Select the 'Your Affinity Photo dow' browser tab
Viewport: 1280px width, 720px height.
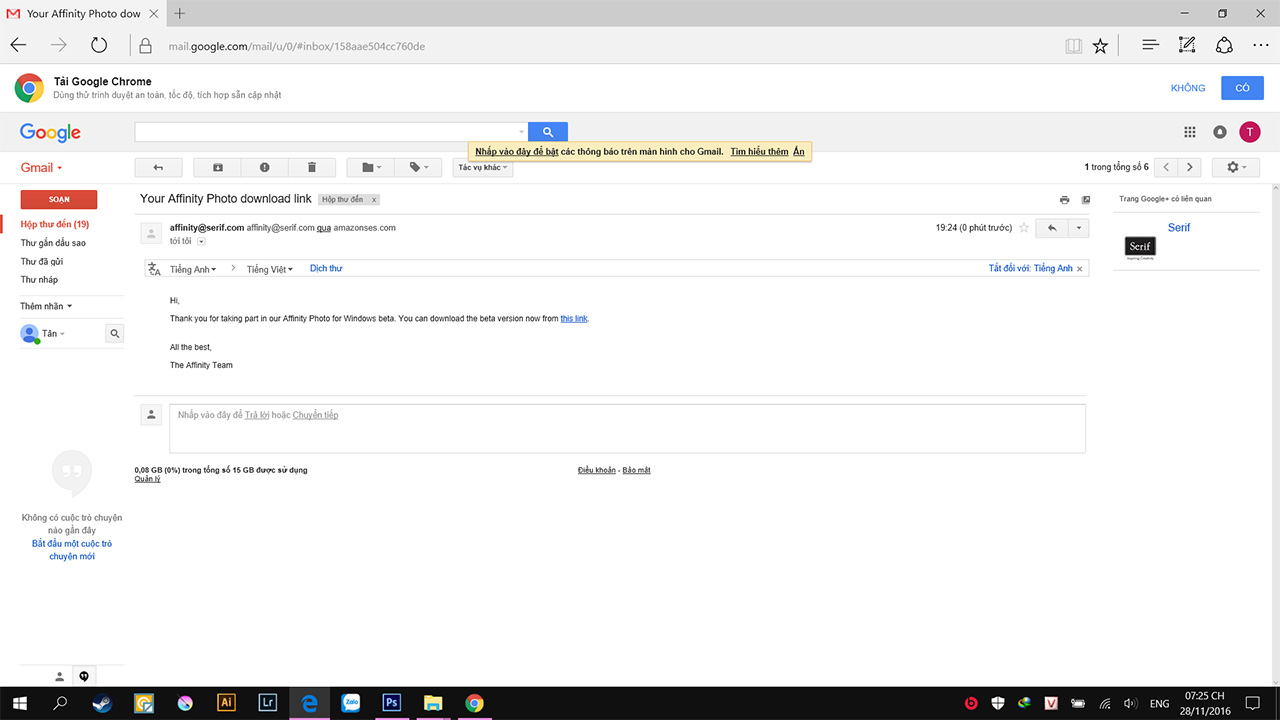(x=82, y=13)
